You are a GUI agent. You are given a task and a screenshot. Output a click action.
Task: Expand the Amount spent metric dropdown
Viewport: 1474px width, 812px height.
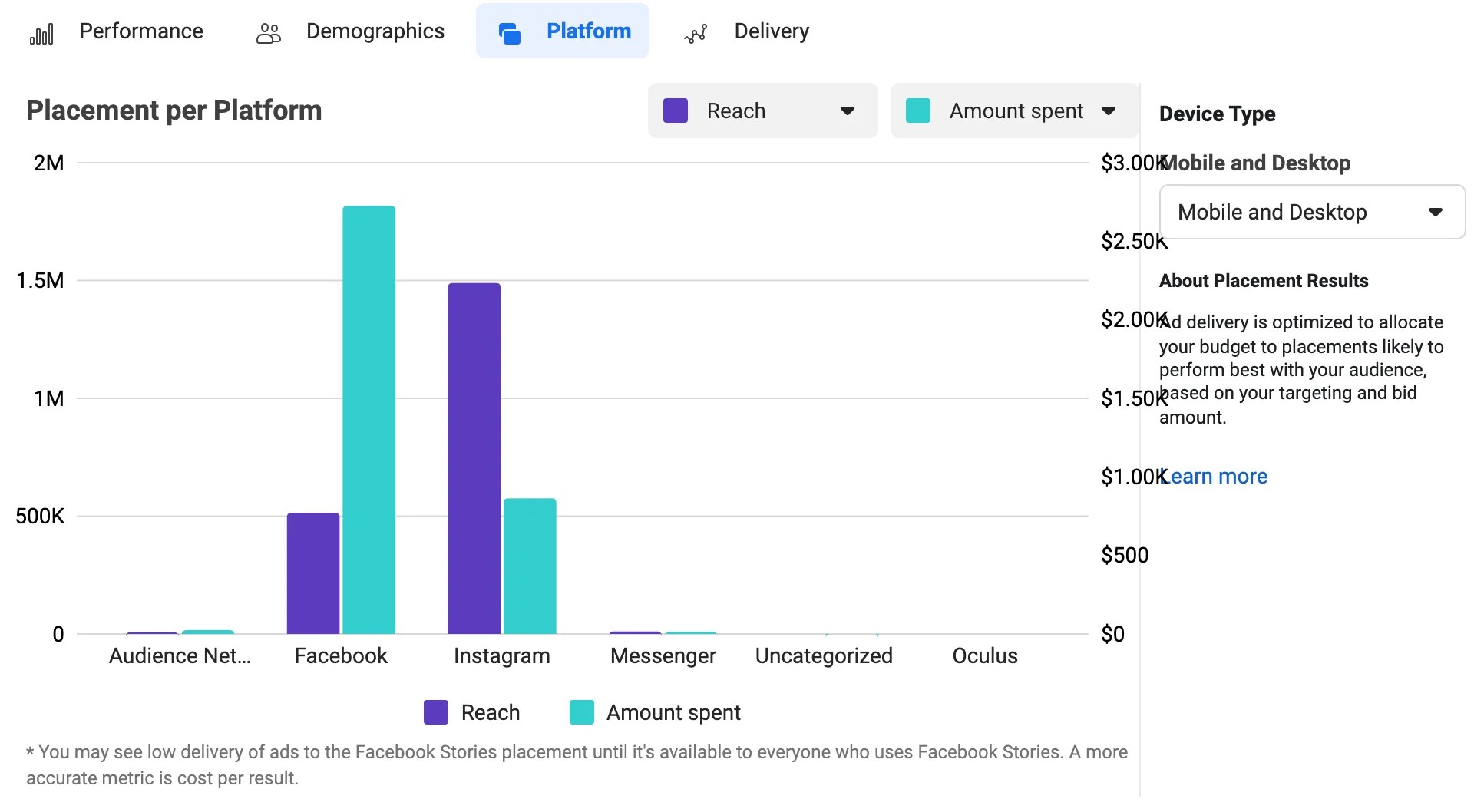coord(1109,111)
